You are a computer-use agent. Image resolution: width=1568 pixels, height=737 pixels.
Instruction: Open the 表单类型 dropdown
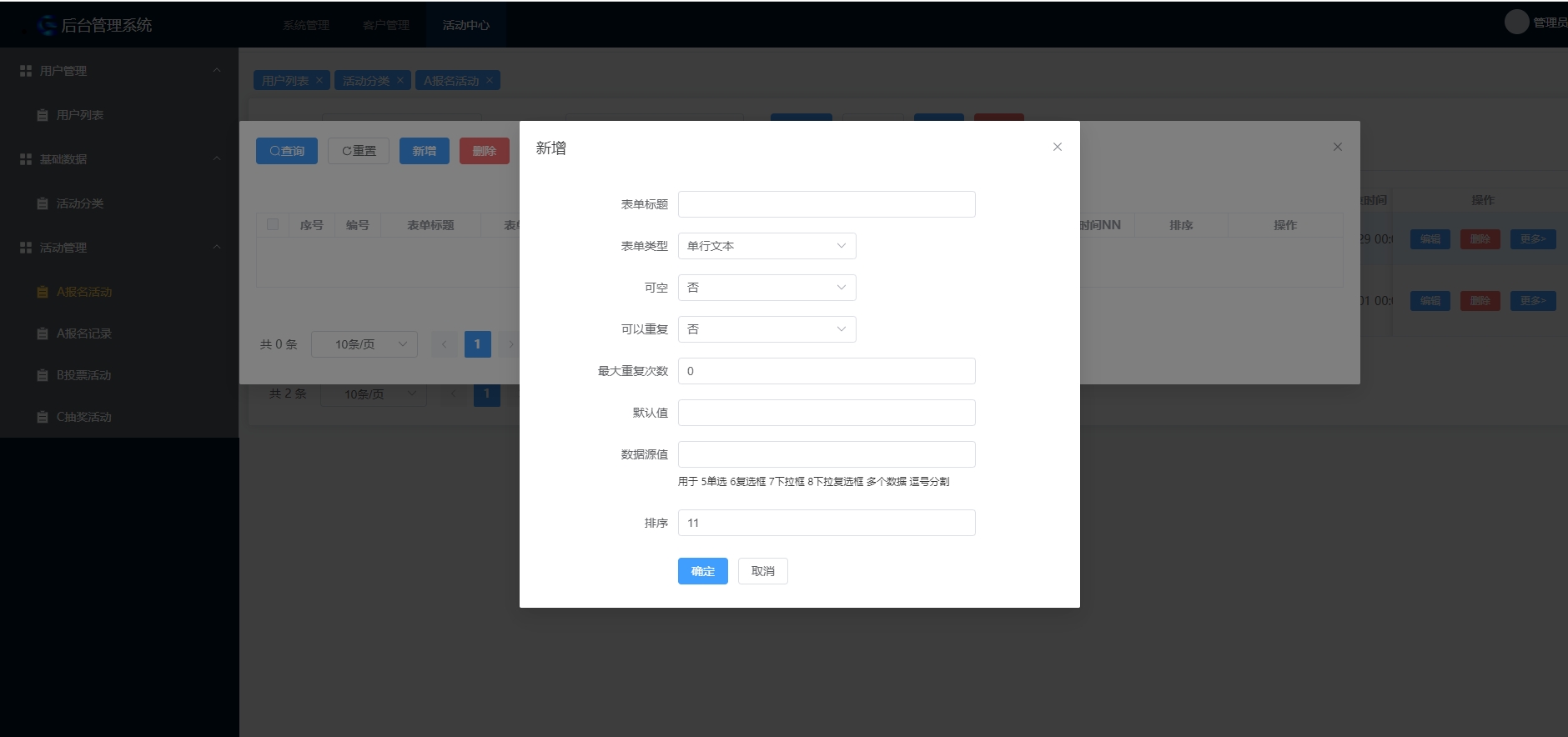pyautogui.click(x=766, y=246)
